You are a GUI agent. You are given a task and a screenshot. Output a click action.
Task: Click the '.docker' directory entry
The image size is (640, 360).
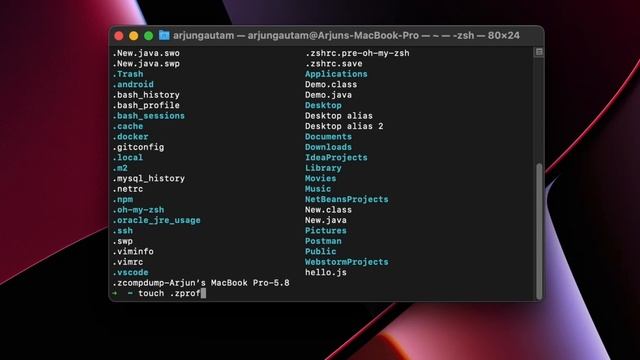[x=131, y=137]
